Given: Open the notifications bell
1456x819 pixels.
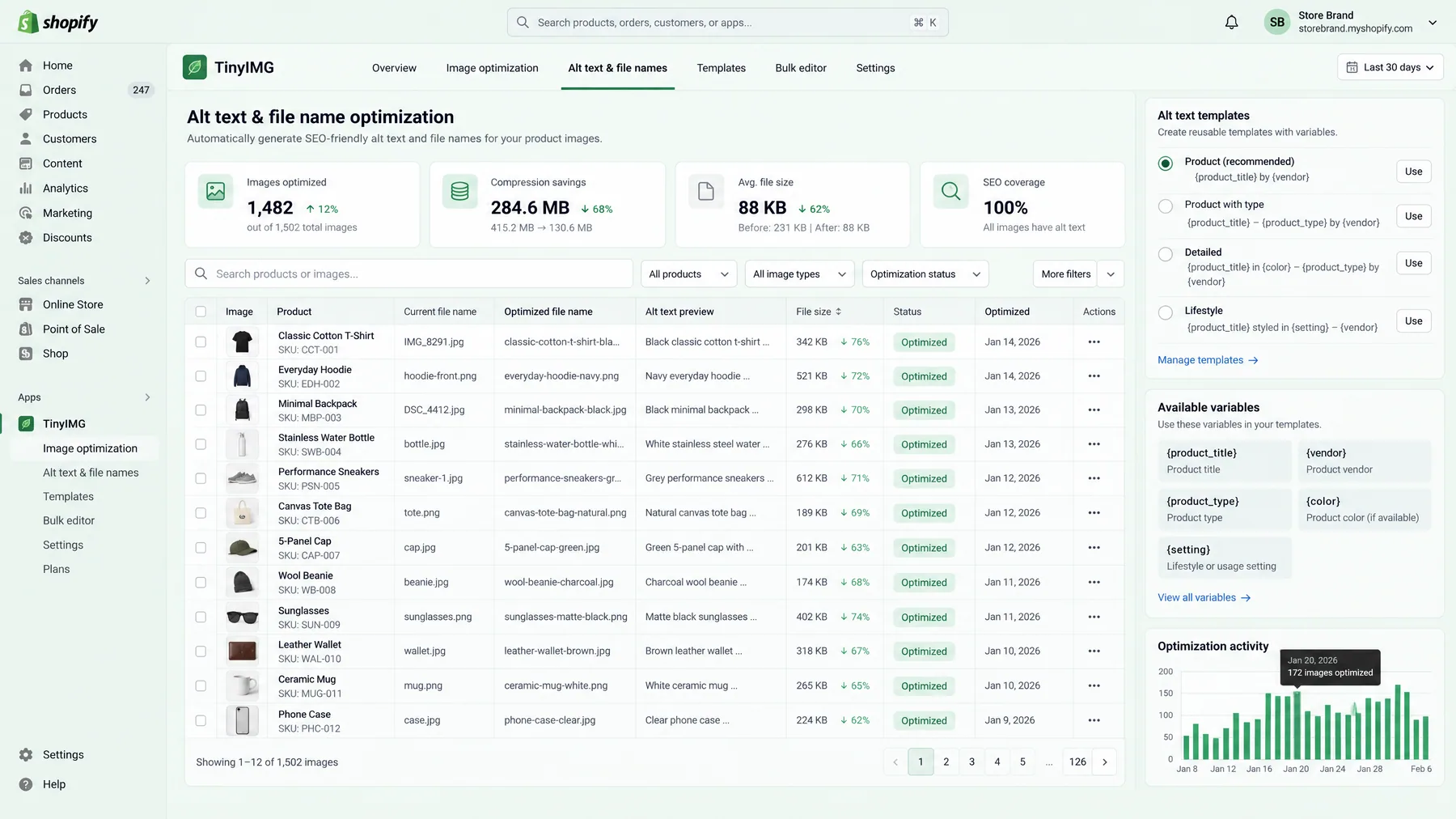Looking at the screenshot, I should pos(1231,23).
